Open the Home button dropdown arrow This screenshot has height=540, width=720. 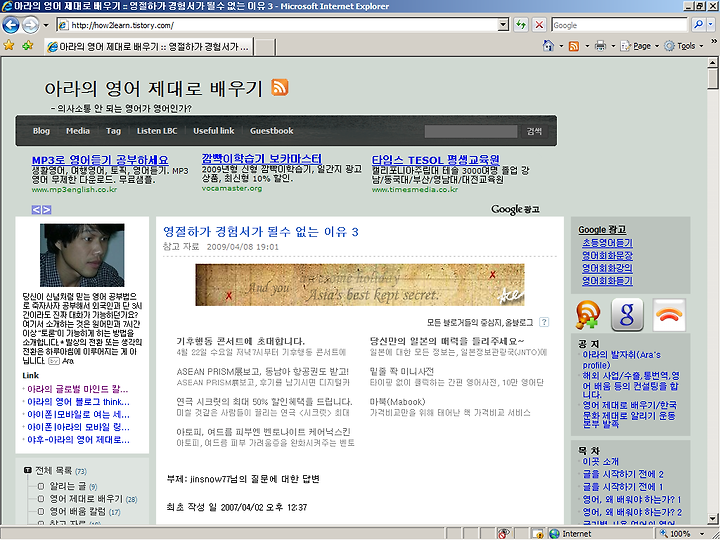[561, 46]
